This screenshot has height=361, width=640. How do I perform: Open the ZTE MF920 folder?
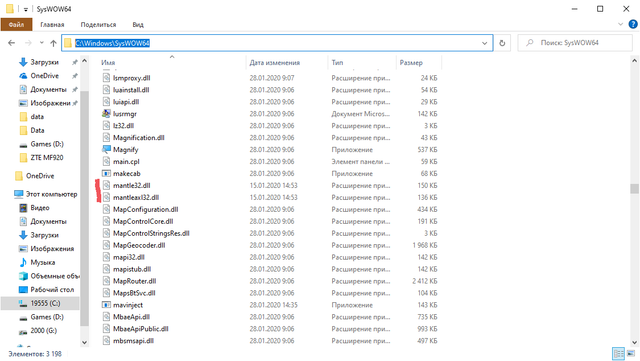(x=47, y=158)
